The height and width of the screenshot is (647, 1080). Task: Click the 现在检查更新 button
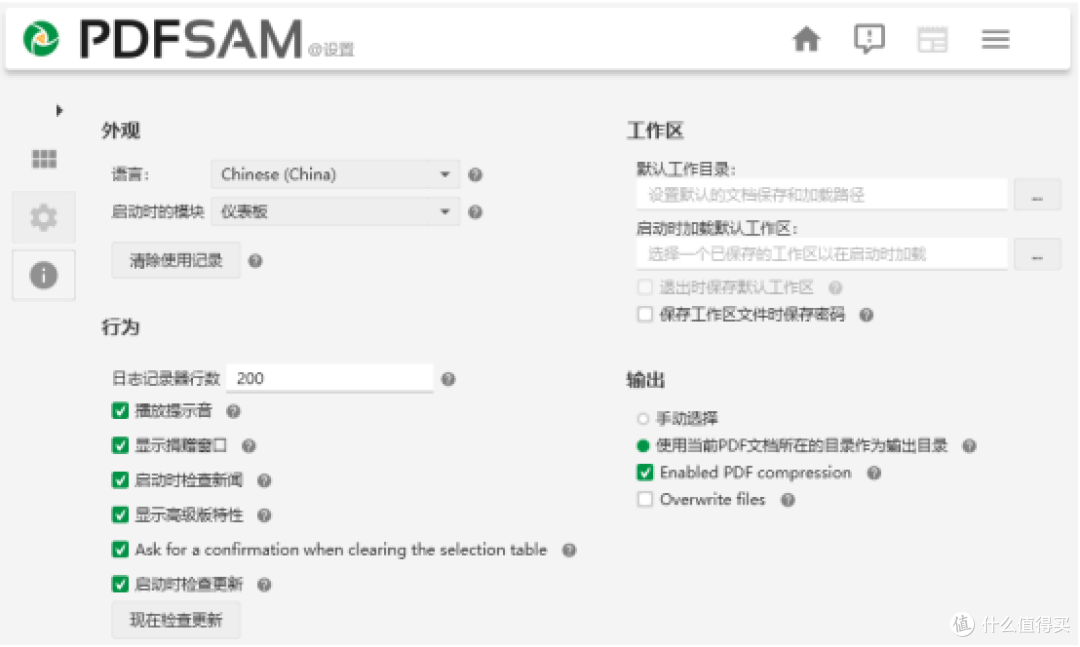coord(176,620)
